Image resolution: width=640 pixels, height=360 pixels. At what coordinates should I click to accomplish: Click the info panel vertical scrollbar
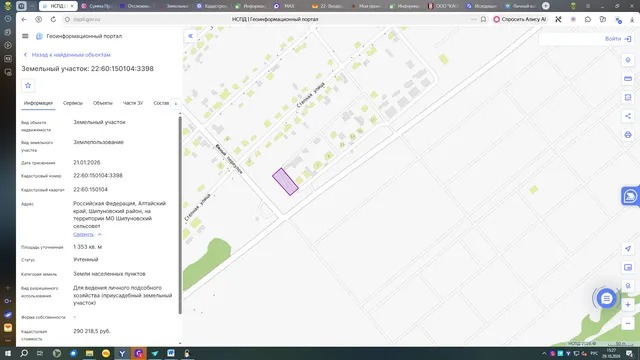pyautogui.click(x=180, y=215)
